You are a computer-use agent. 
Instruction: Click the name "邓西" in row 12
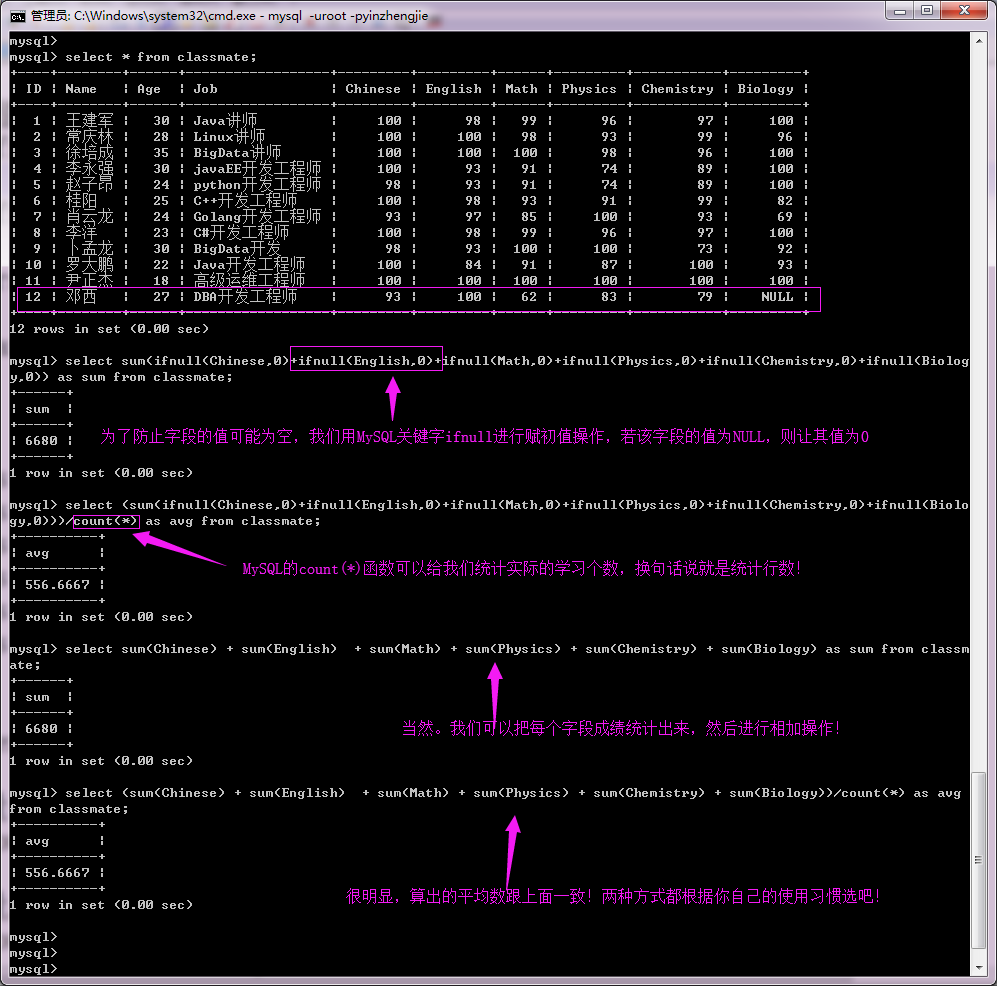tap(81, 296)
